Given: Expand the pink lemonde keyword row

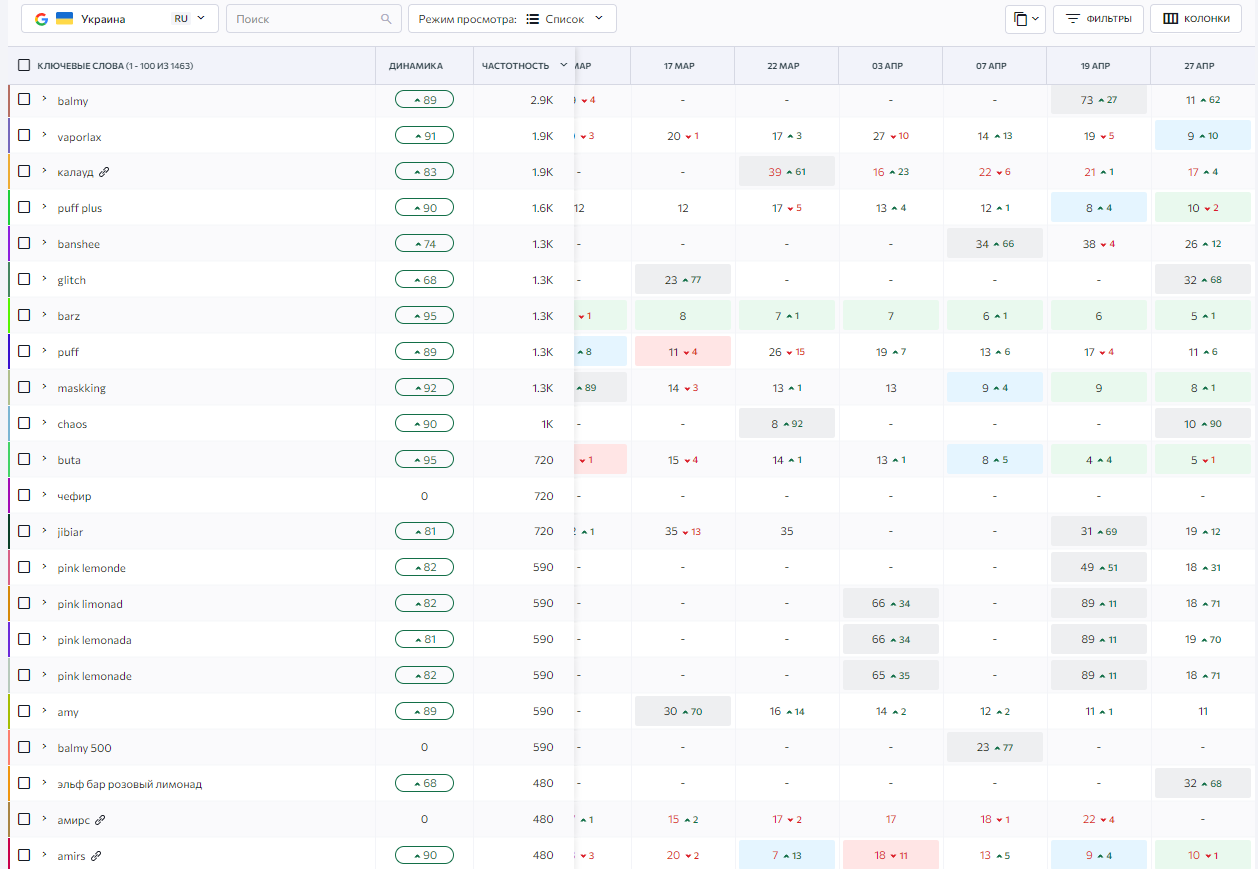Looking at the screenshot, I should 44,567.
